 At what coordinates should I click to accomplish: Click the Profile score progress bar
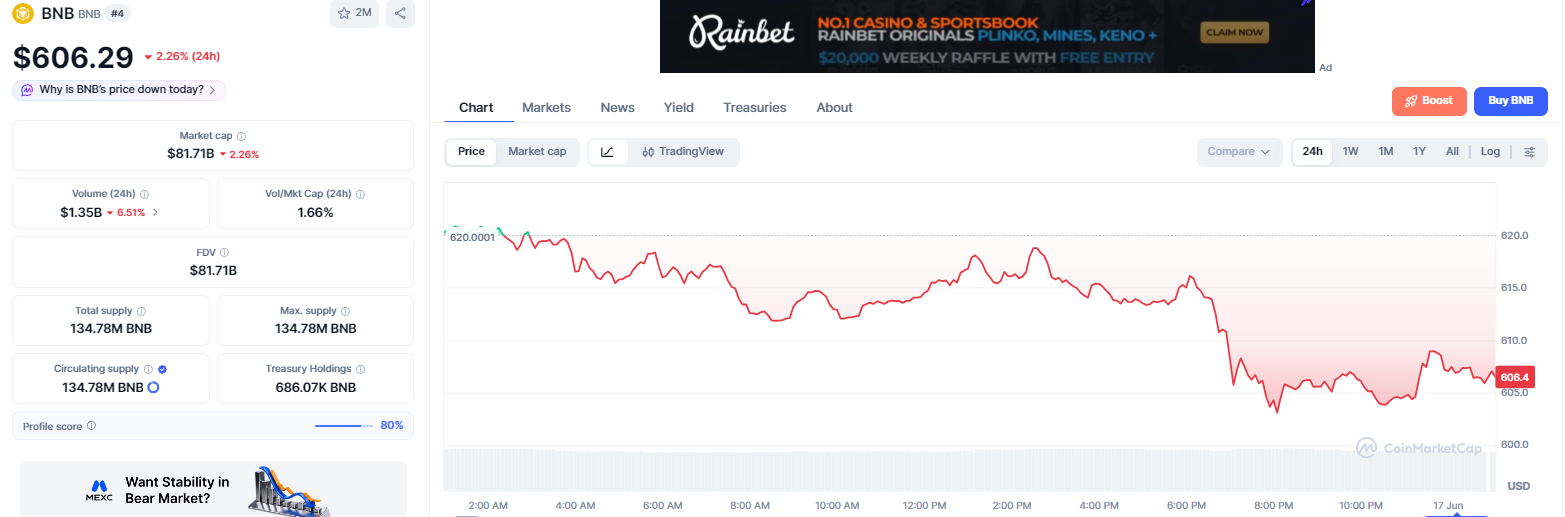click(x=344, y=426)
